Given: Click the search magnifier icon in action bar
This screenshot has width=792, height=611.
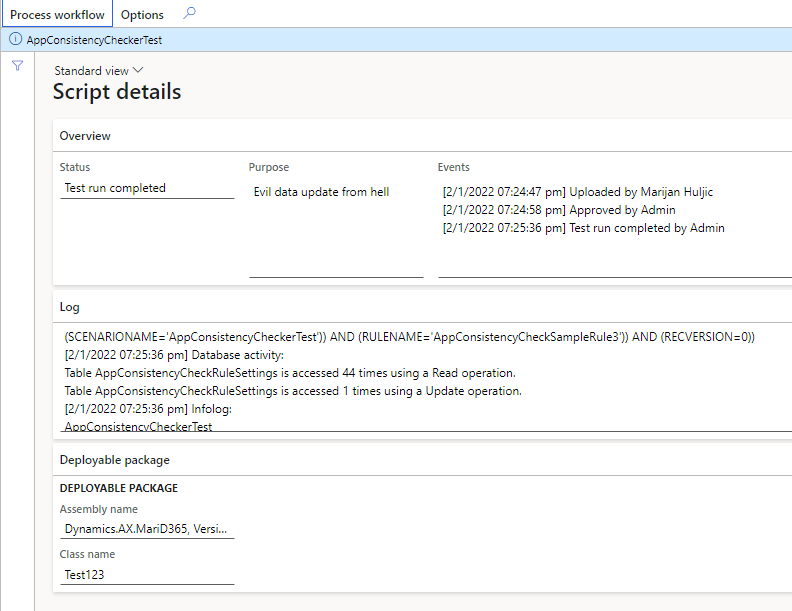Looking at the screenshot, I should point(189,14).
